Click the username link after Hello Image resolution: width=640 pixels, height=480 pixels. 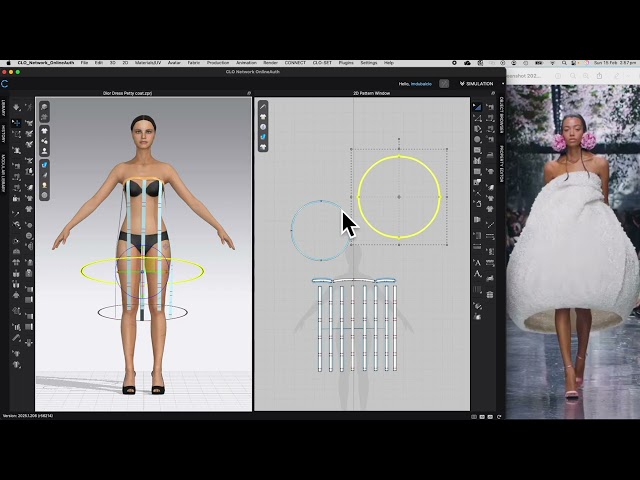(x=421, y=84)
